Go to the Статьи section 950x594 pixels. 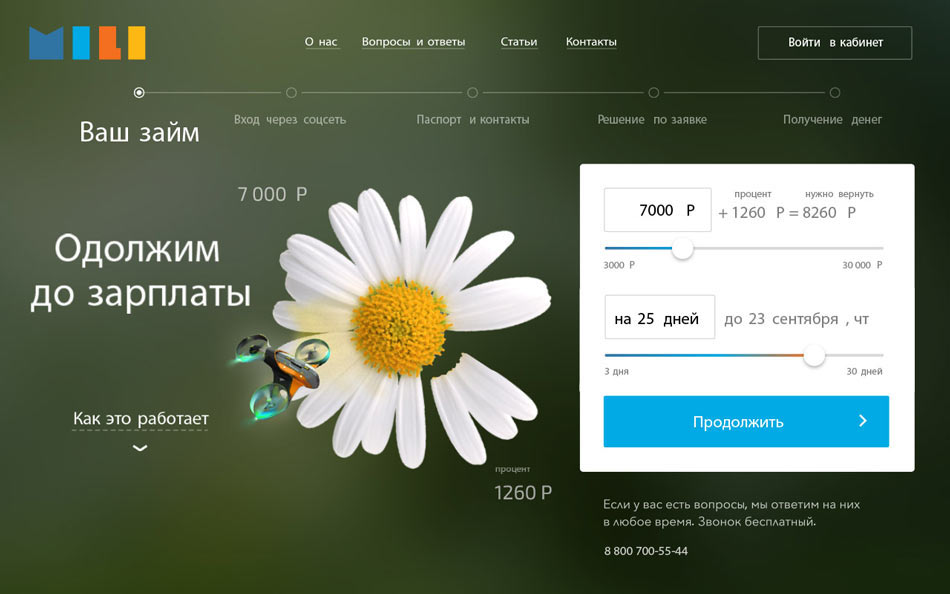519,42
